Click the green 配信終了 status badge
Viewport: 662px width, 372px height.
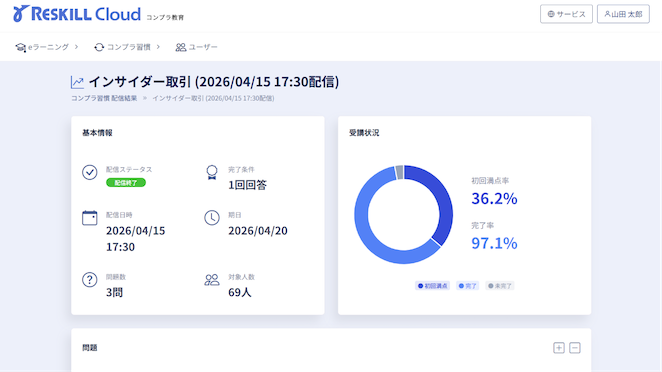pos(126,183)
